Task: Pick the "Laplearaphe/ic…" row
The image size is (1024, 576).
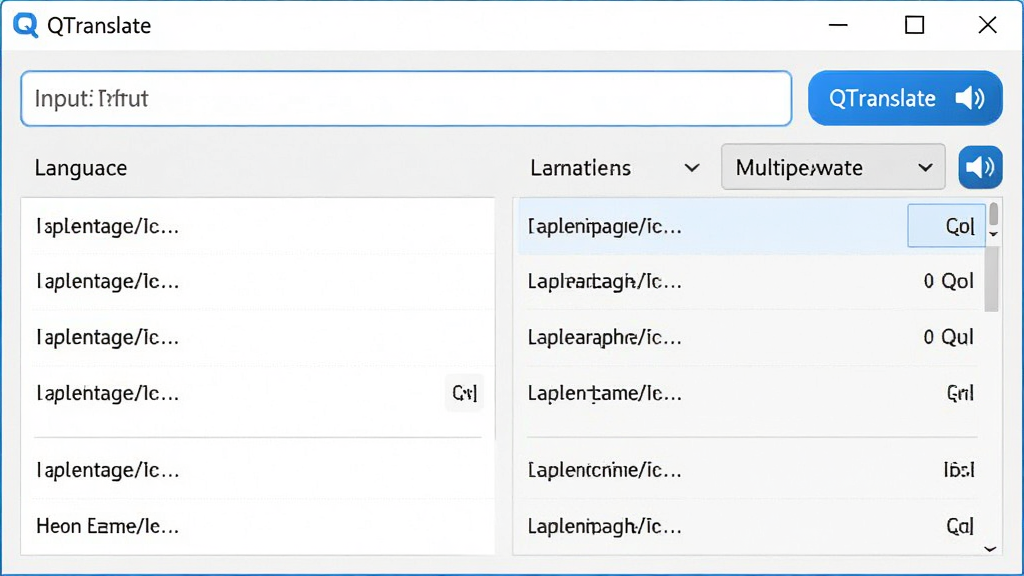Action: coord(751,338)
